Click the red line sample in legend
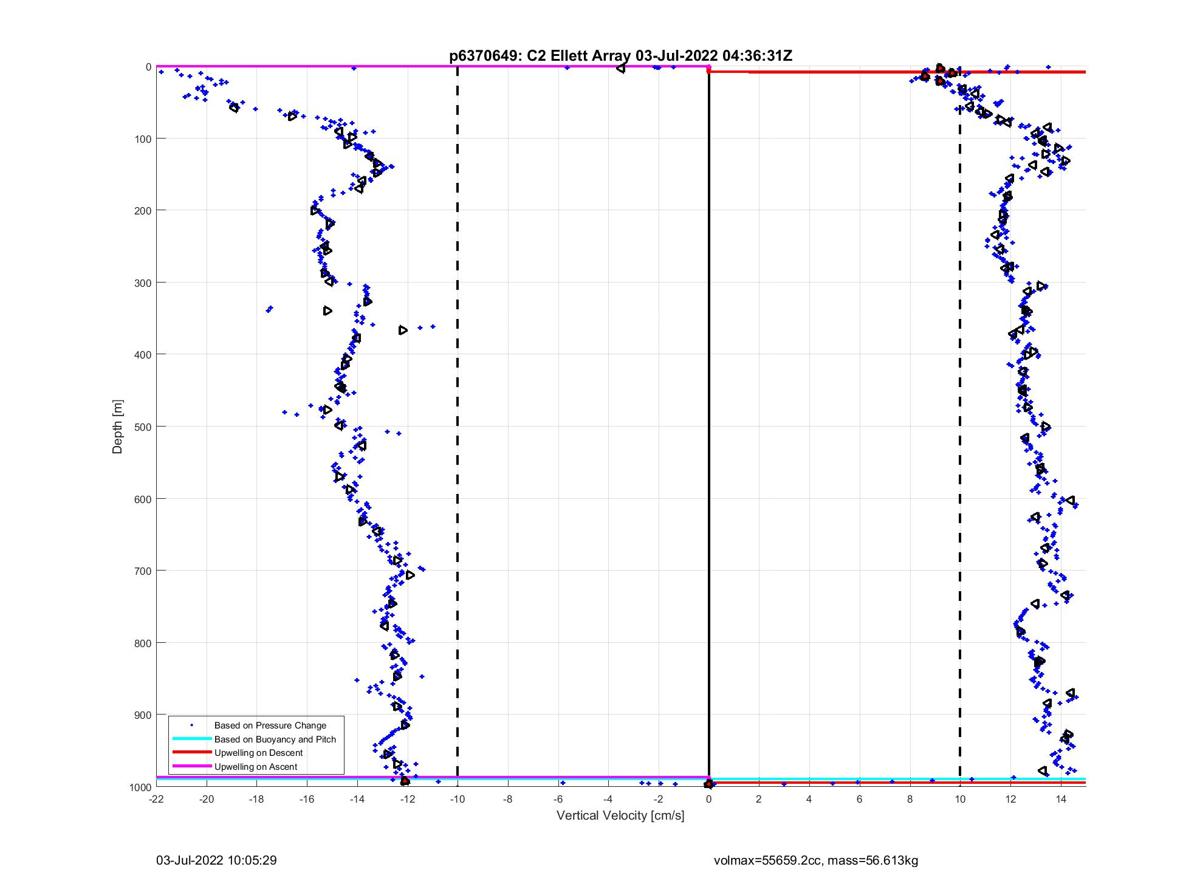The height and width of the screenshot is (885, 1200). point(191,752)
